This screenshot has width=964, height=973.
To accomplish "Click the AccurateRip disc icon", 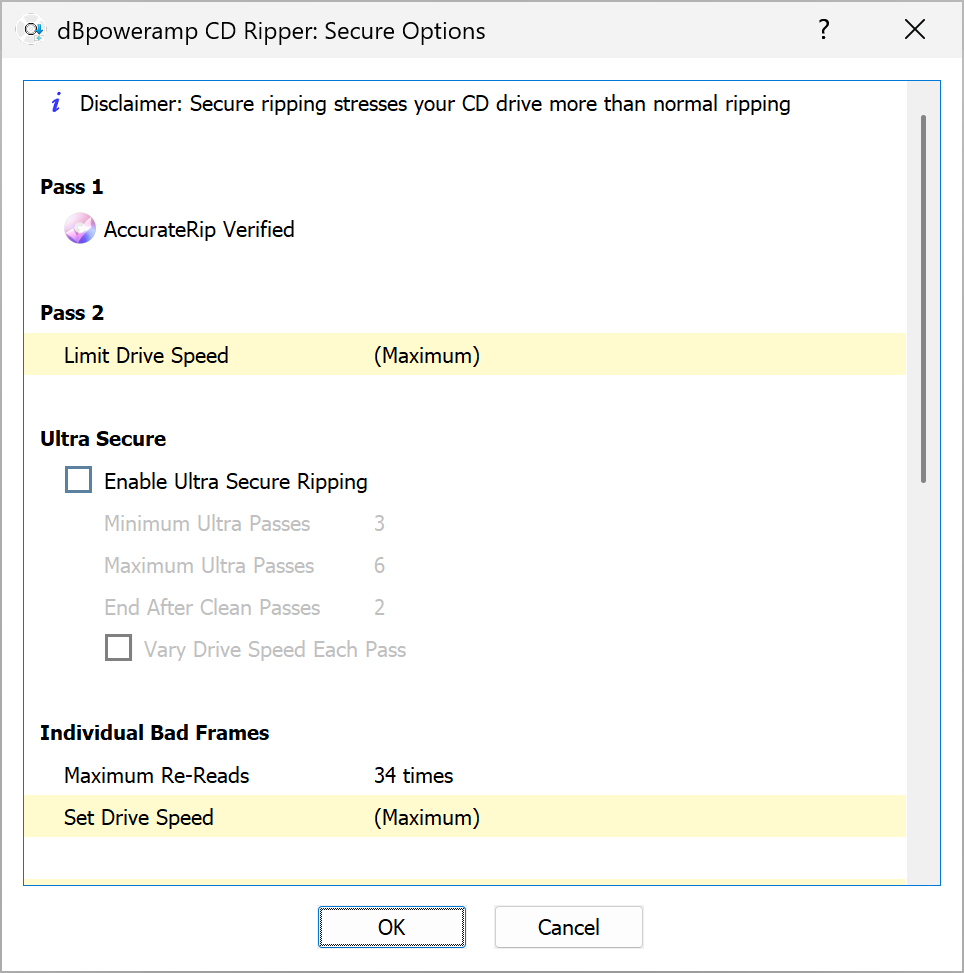I will coord(80,230).
